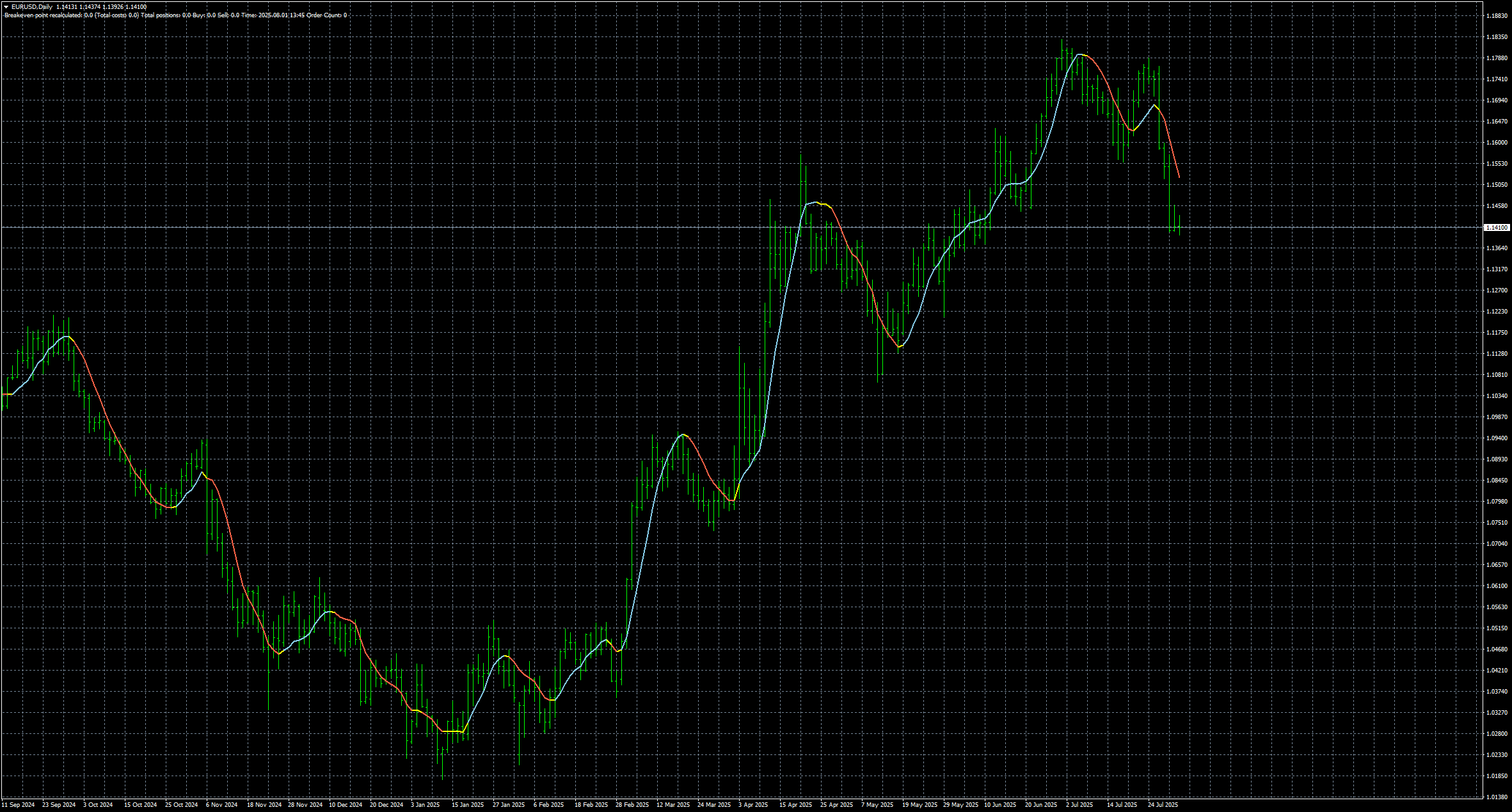1512x812 pixels.
Task: Click the 1.07040 price axis label
Action: pos(1497,544)
